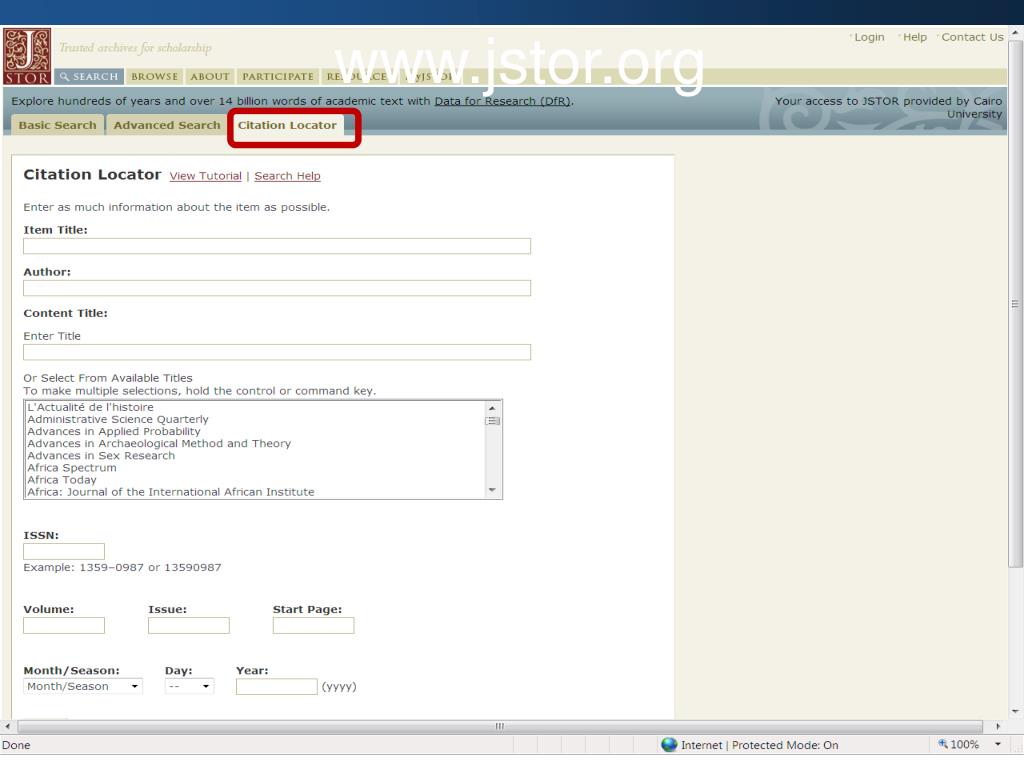Open the Contact Us link
This screenshot has width=1024, height=768.
pos(972,37)
